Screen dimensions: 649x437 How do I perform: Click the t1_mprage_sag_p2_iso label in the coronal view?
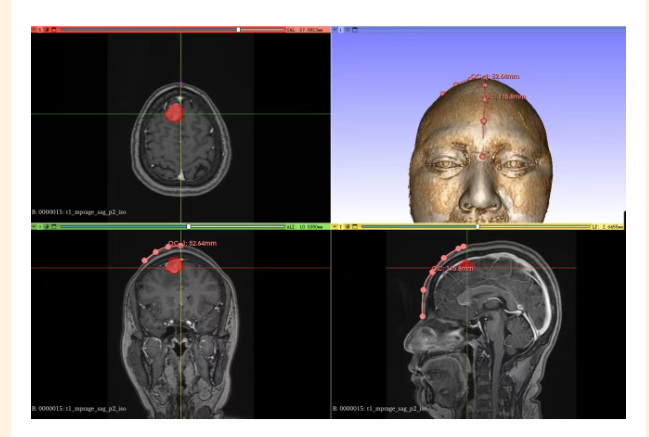pyautogui.click(x=96, y=408)
